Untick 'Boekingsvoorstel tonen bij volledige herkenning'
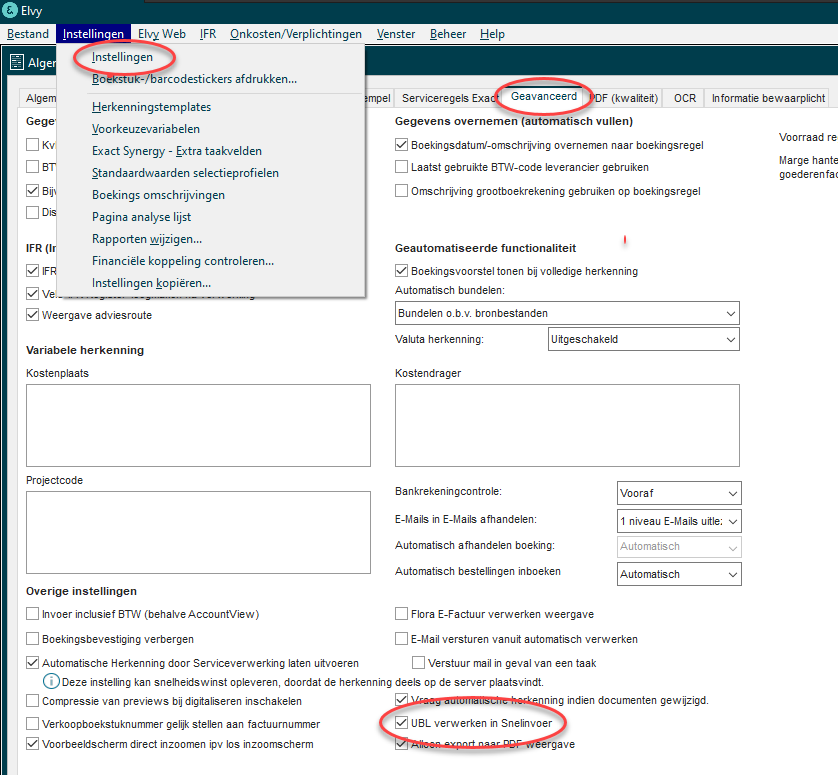The image size is (838, 775). click(x=402, y=271)
